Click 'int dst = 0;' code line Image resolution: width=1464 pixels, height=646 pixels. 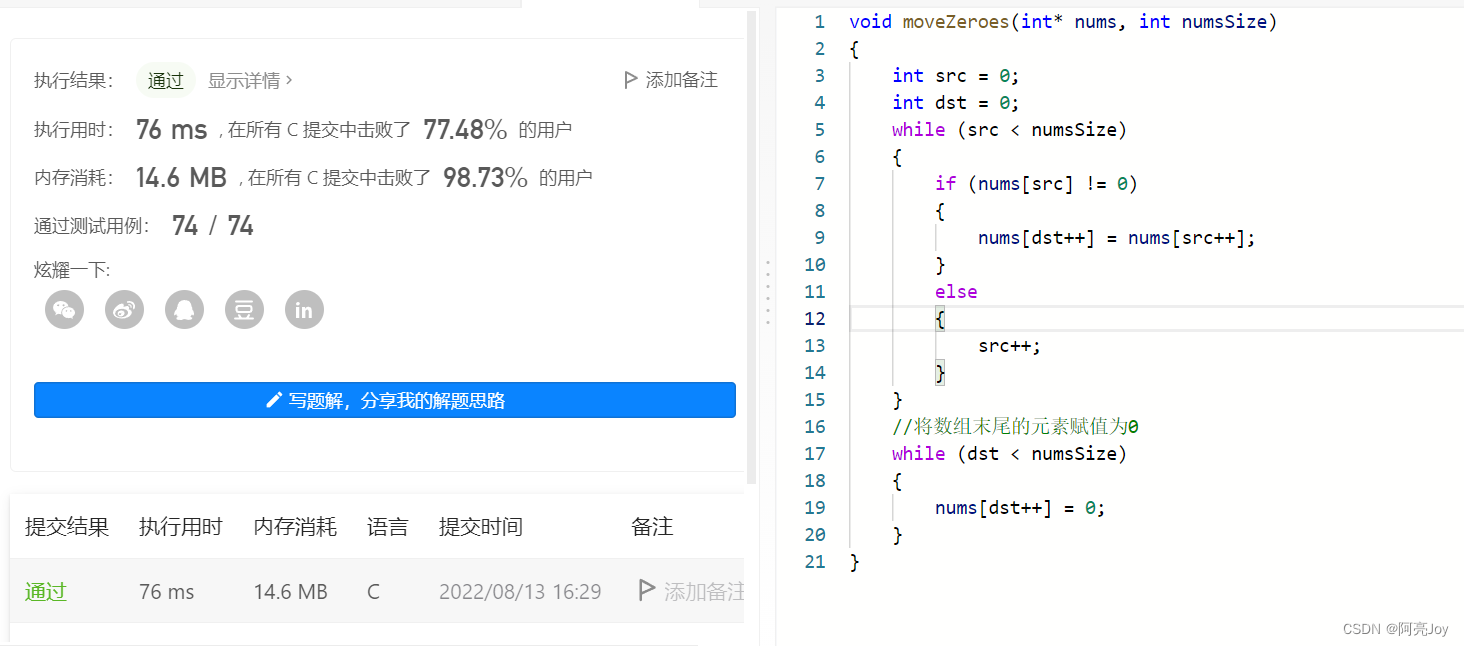pos(956,103)
